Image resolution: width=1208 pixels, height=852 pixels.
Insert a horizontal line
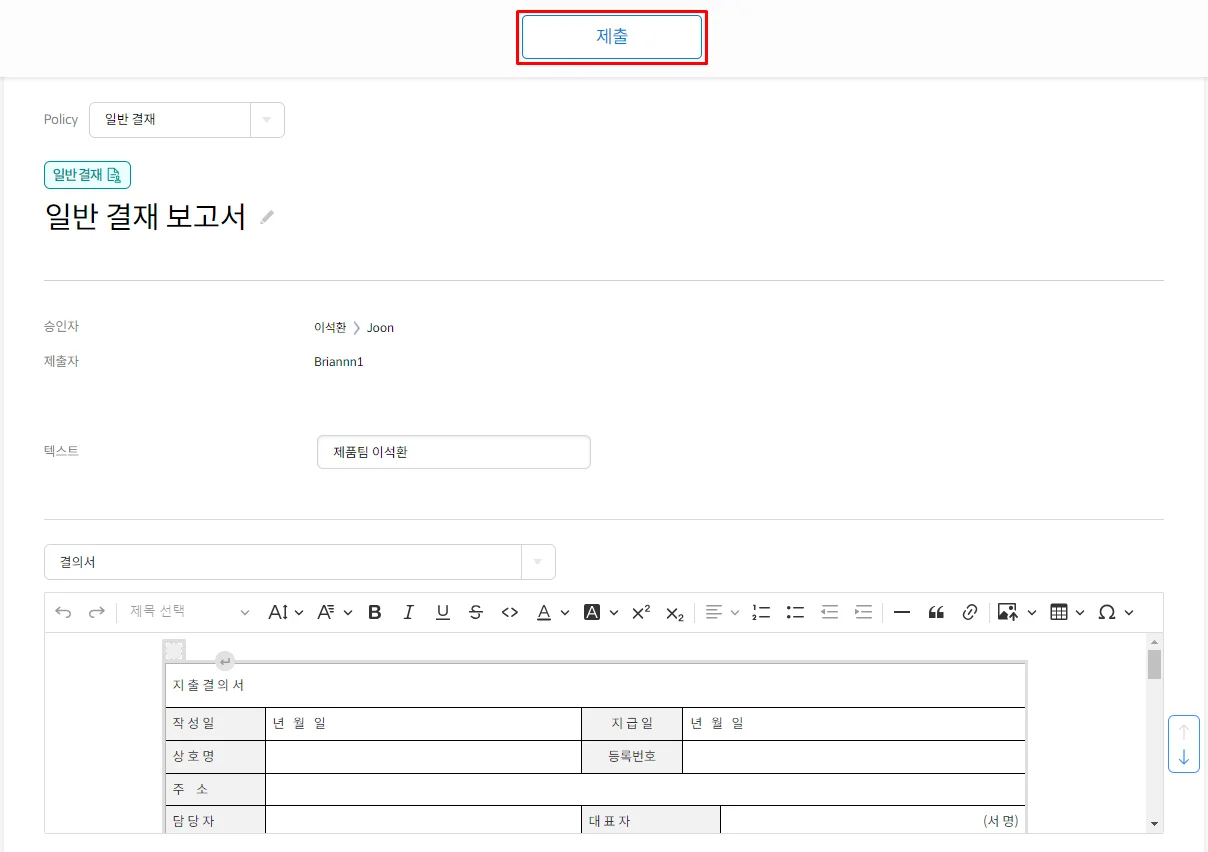click(x=902, y=612)
